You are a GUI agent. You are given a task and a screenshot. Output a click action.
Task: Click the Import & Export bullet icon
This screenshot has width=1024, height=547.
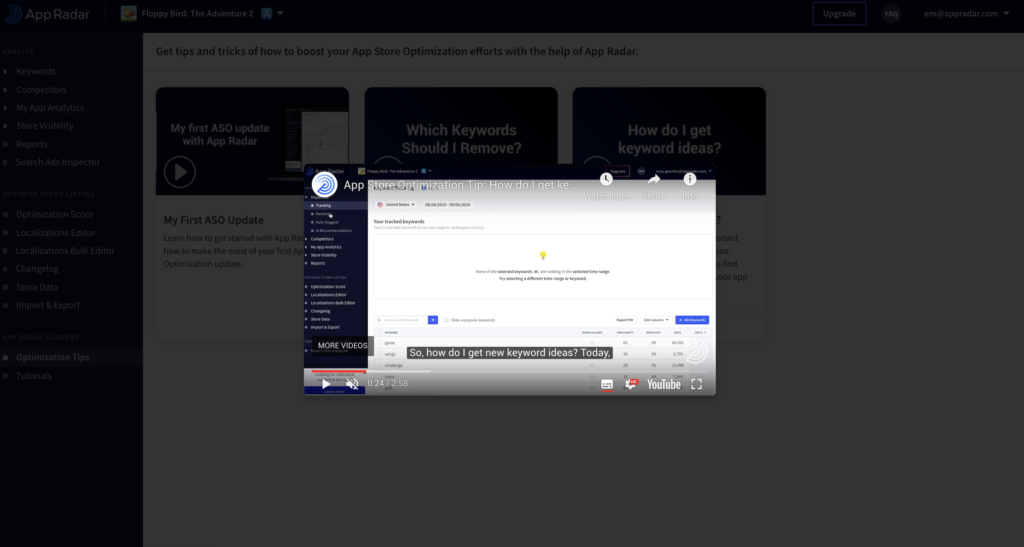[5, 305]
